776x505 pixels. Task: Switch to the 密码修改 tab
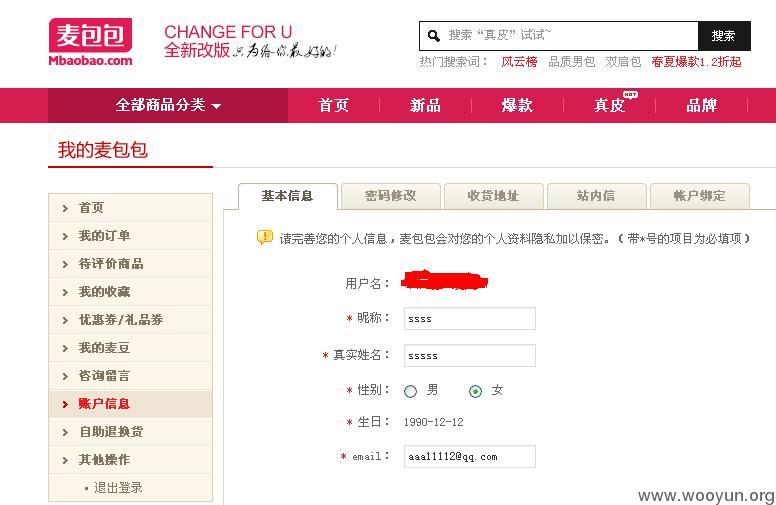390,196
